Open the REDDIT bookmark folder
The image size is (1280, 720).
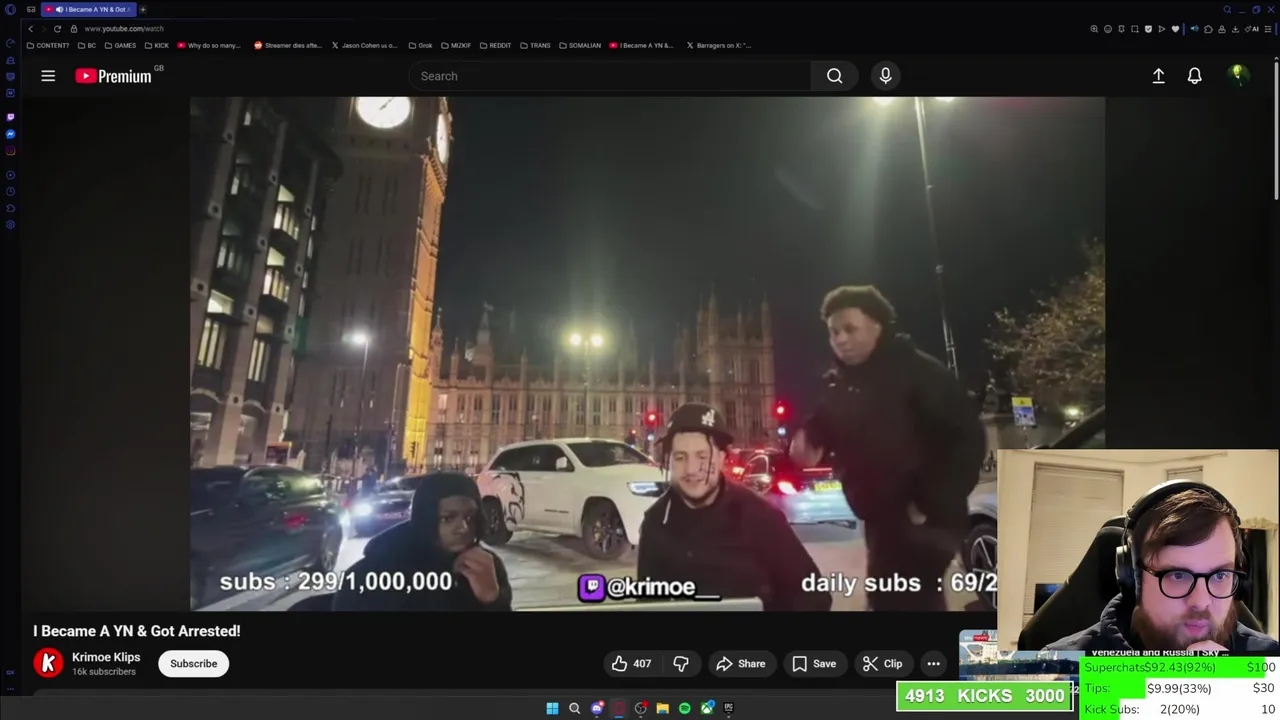pyautogui.click(x=496, y=45)
